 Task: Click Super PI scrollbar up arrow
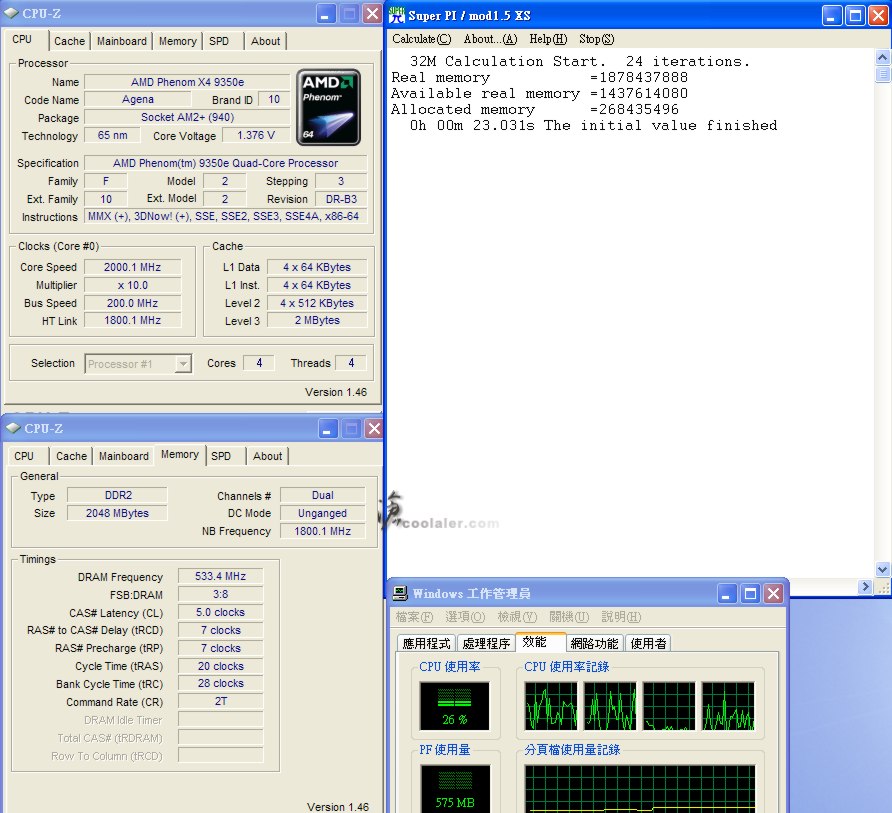[x=882, y=57]
